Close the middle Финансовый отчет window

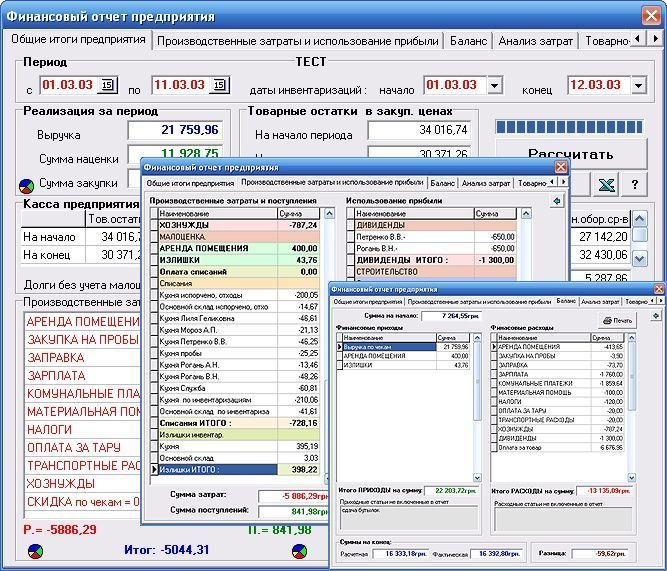561,167
